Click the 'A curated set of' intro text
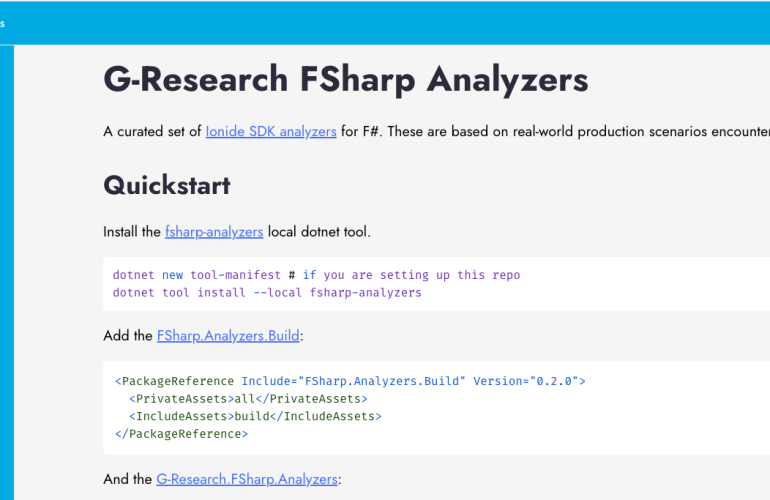 tap(152, 131)
